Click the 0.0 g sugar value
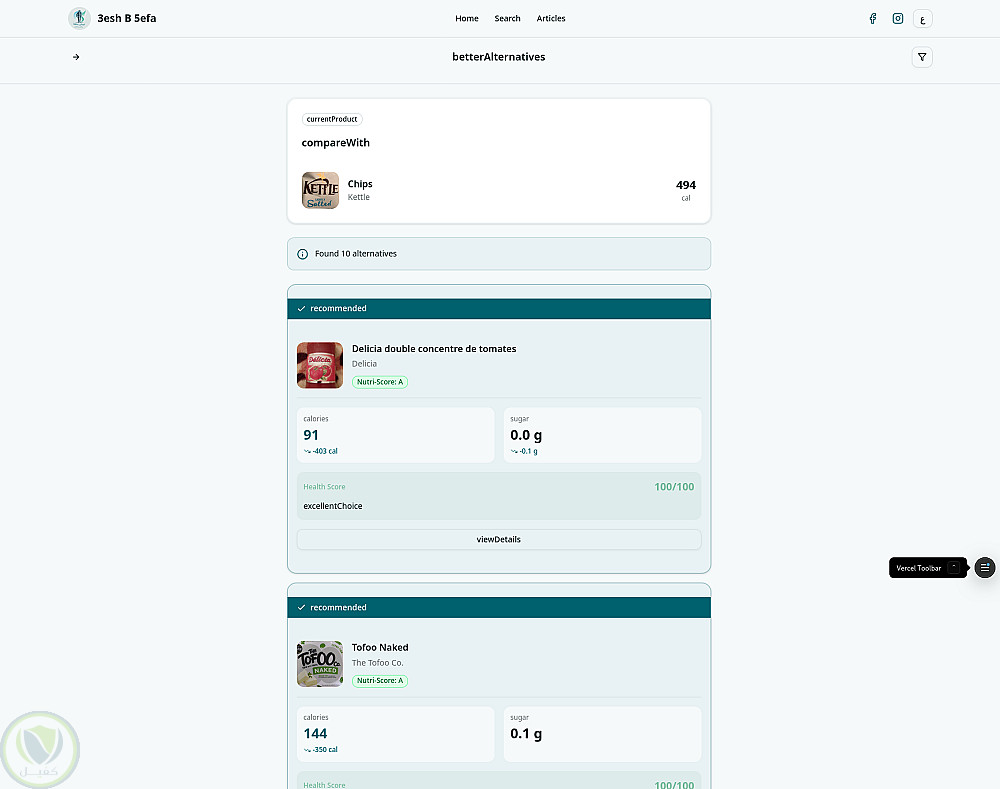 [x=526, y=435]
